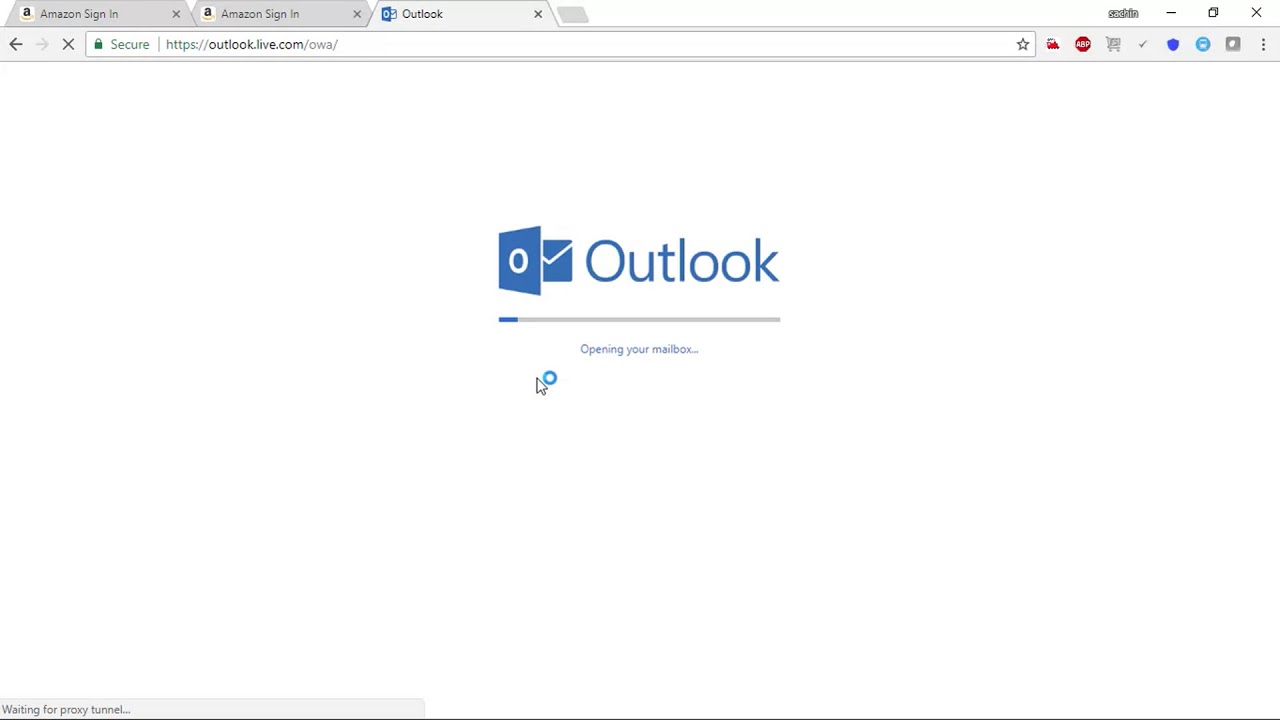Open the red car extension icon
The height and width of the screenshot is (720, 1280).
click(x=1053, y=44)
